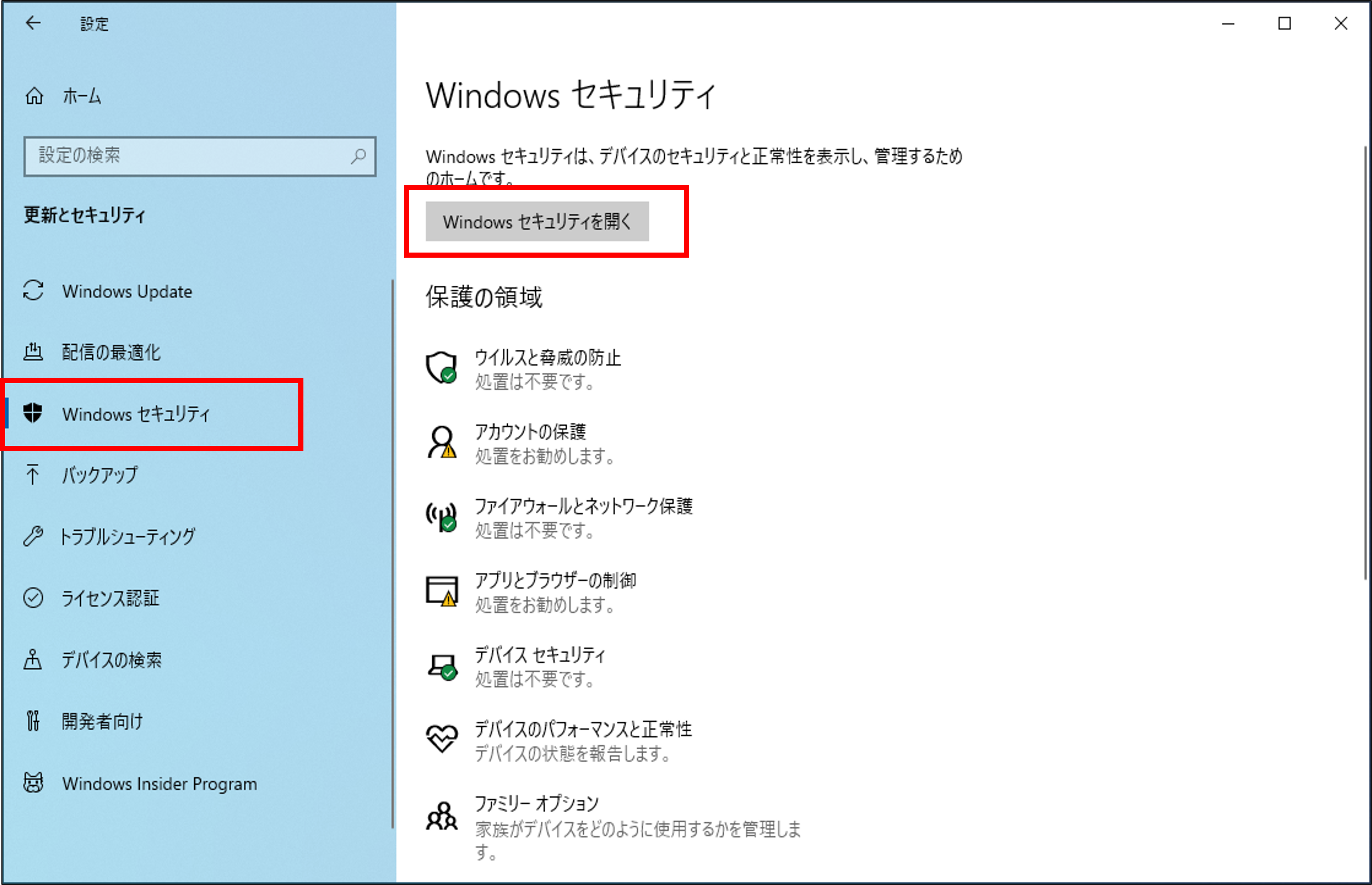Image resolution: width=1372 pixels, height=885 pixels.
Task: Click the back arrow in settings header
Action: (x=33, y=23)
